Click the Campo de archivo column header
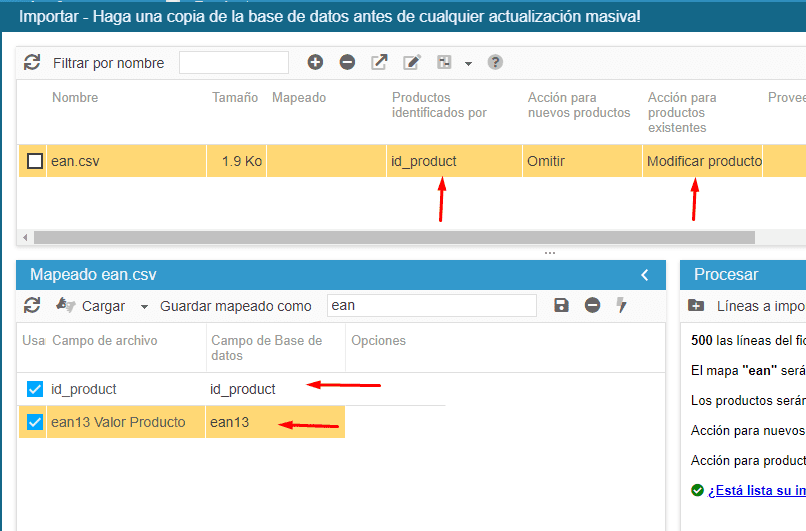The image size is (806, 531). coord(105,341)
